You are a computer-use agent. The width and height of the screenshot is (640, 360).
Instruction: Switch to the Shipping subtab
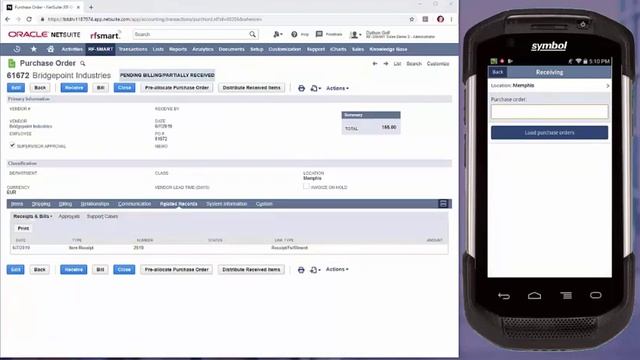pyautogui.click(x=41, y=204)
